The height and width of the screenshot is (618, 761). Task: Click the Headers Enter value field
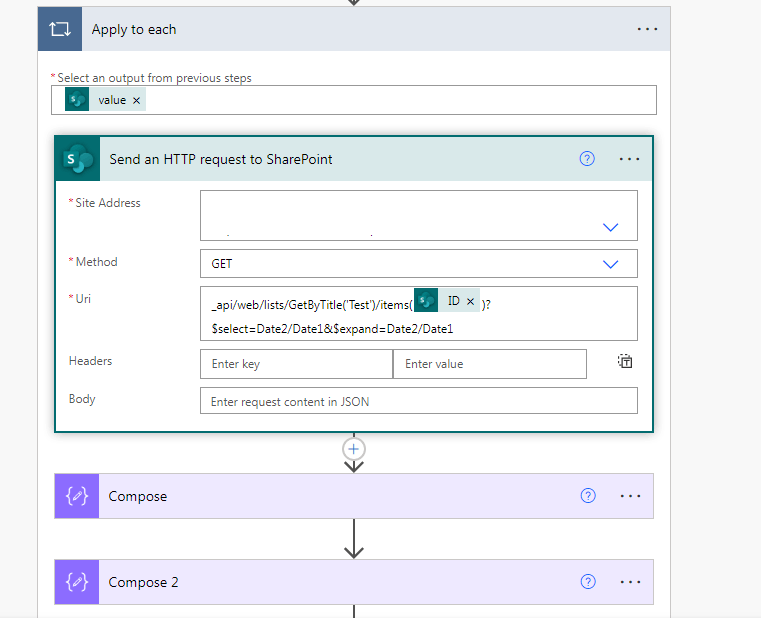(x=490, y=364)
